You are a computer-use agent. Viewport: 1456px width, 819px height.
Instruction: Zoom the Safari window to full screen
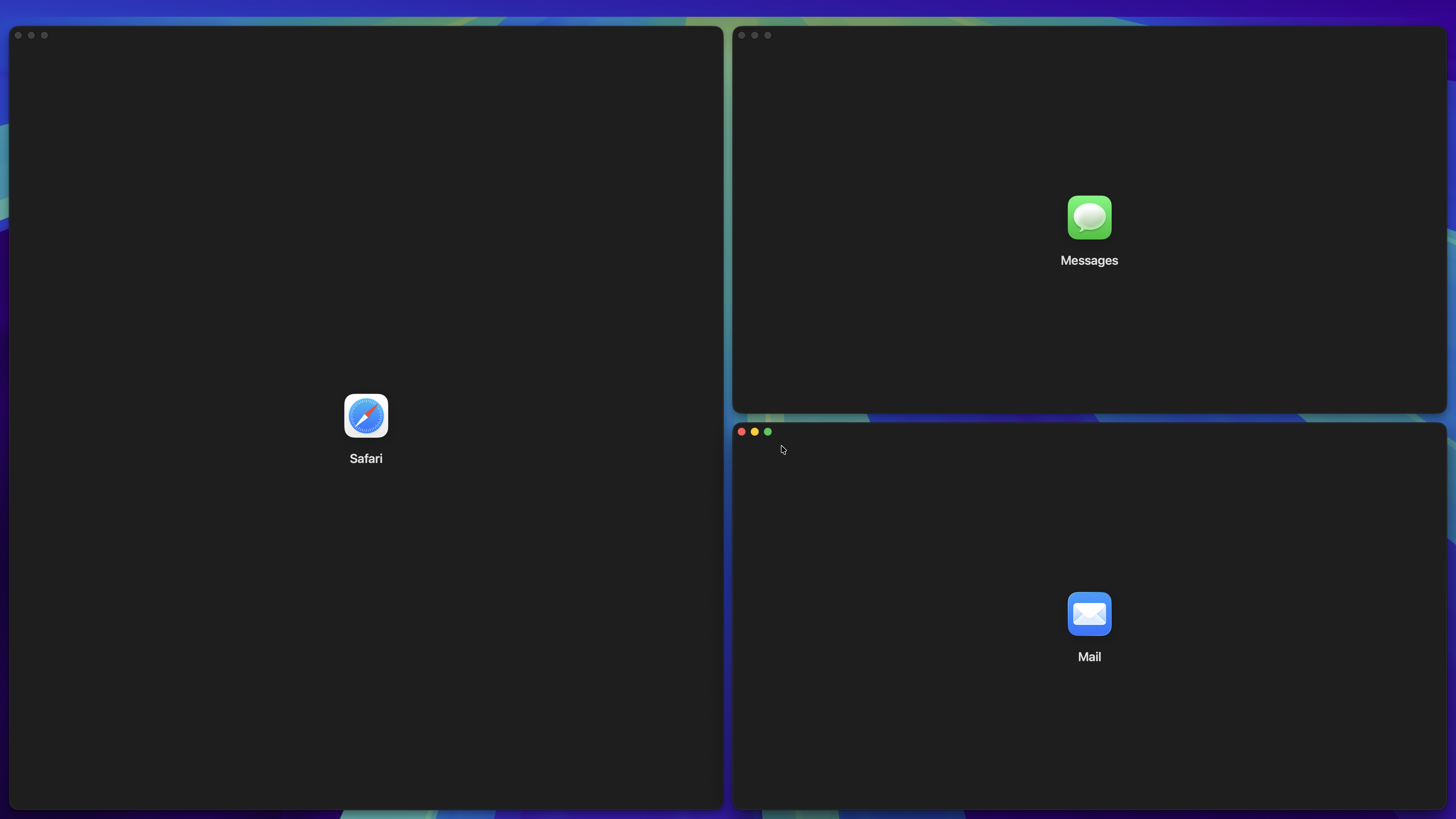tap(44, 35)
